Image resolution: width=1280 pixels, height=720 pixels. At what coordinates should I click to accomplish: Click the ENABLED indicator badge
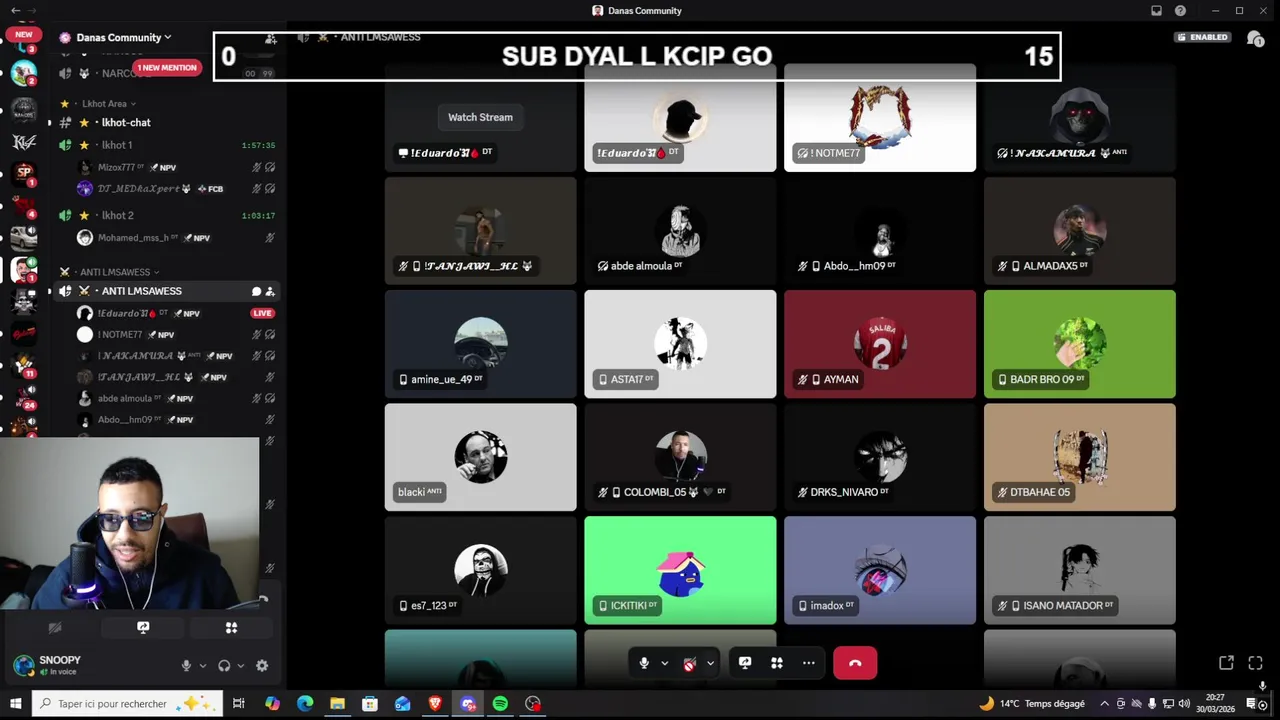[x=1203, y=37]
